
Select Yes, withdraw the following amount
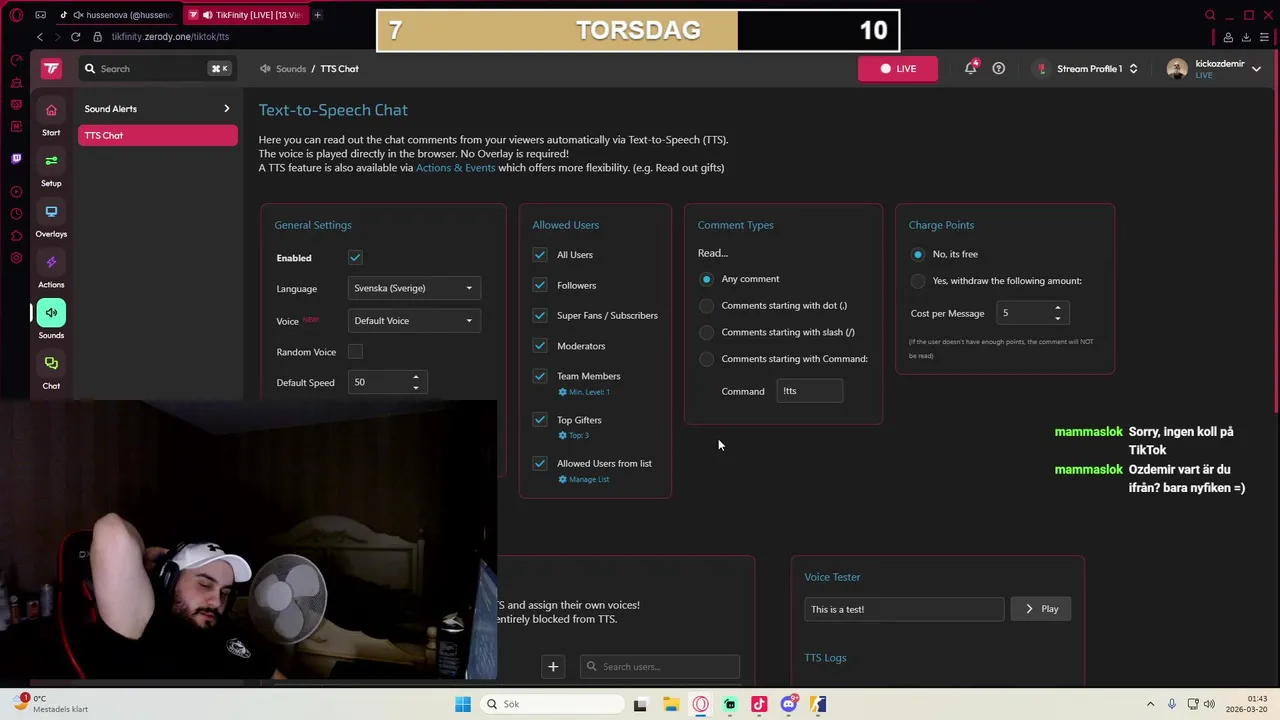(x=918, y=281)
